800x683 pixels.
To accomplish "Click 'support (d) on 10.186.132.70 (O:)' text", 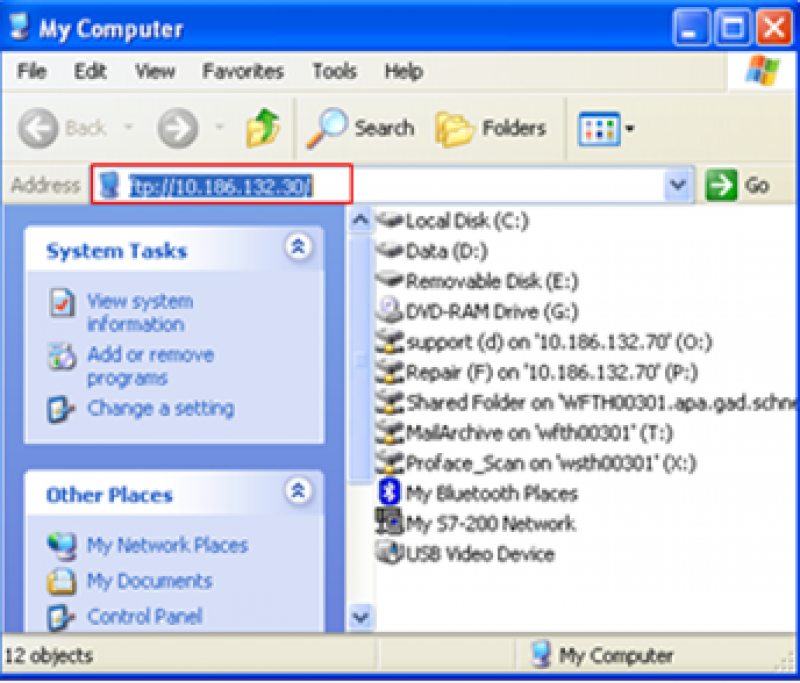I will (x=559, y=342).
